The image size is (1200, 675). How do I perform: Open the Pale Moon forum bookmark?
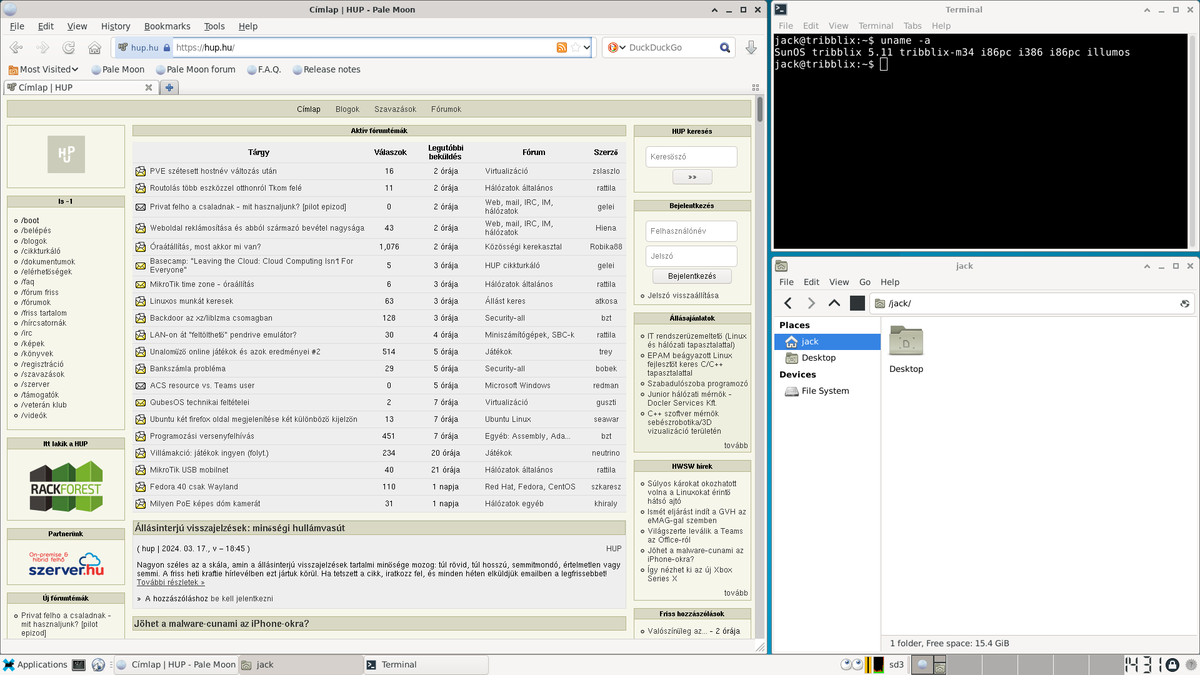(194, 70)
